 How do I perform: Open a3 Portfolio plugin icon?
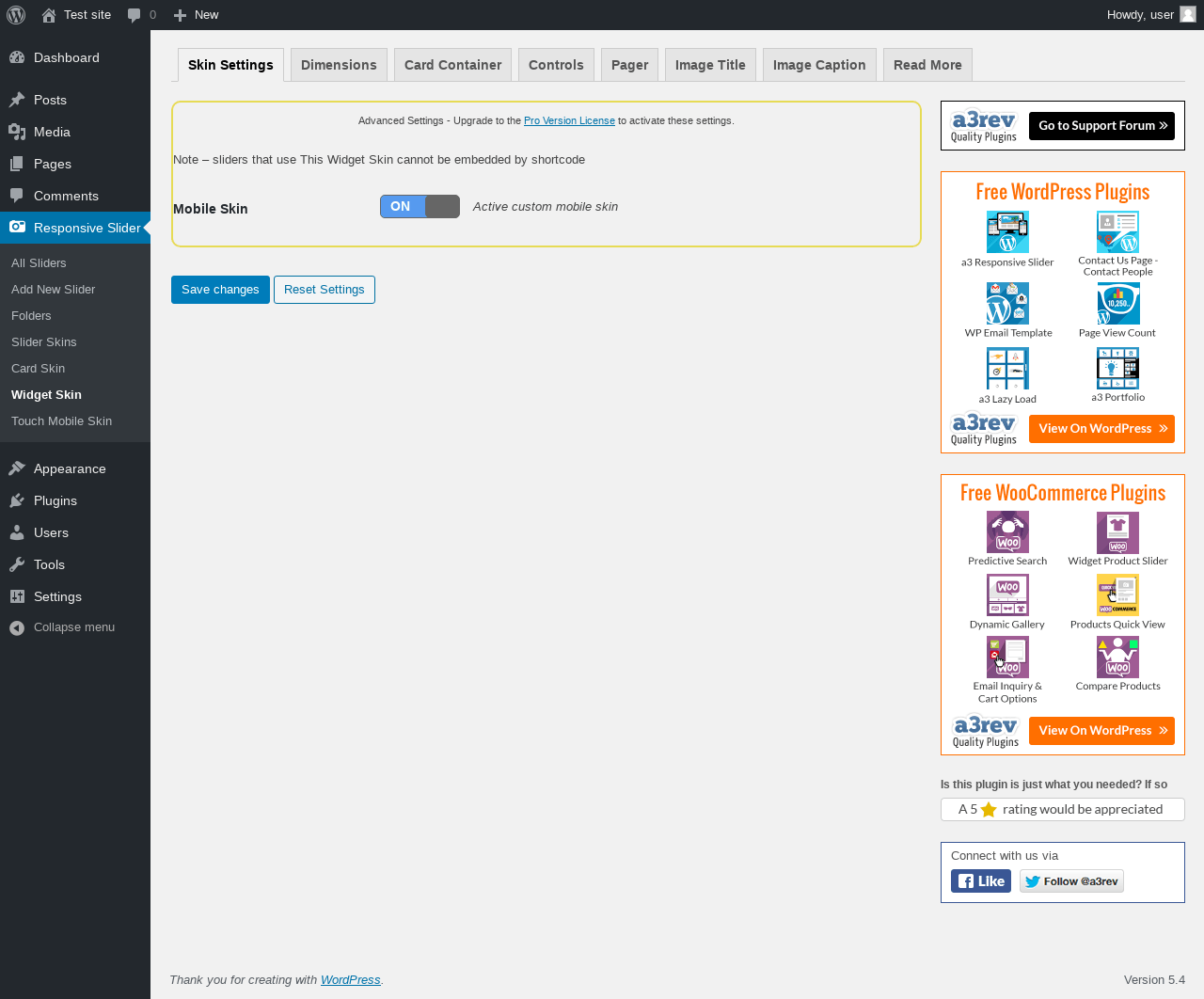click(x=1117, y=369)
